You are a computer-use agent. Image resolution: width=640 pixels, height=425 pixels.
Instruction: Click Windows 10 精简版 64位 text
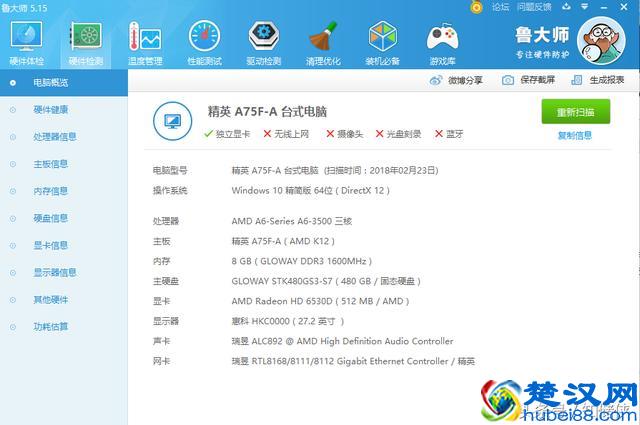tap(311, 191)
